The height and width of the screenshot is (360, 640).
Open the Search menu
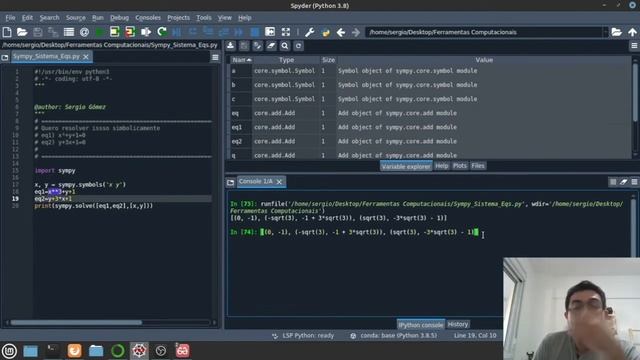pos(49,18)
